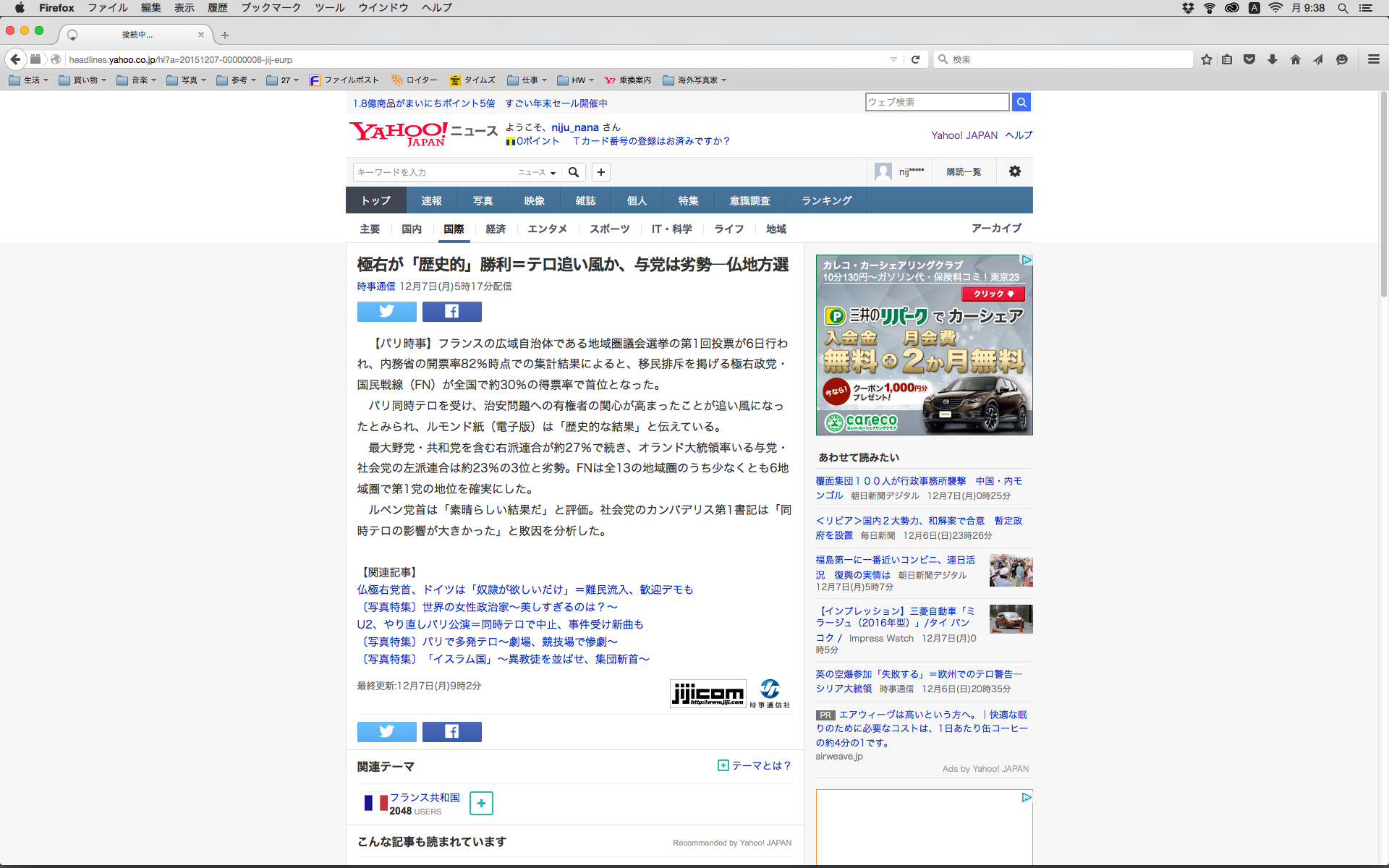The height and width of the screenshot is (868, 1389).
Task: Open URL bar history dropdown arrow
Action: pos(893,59)
